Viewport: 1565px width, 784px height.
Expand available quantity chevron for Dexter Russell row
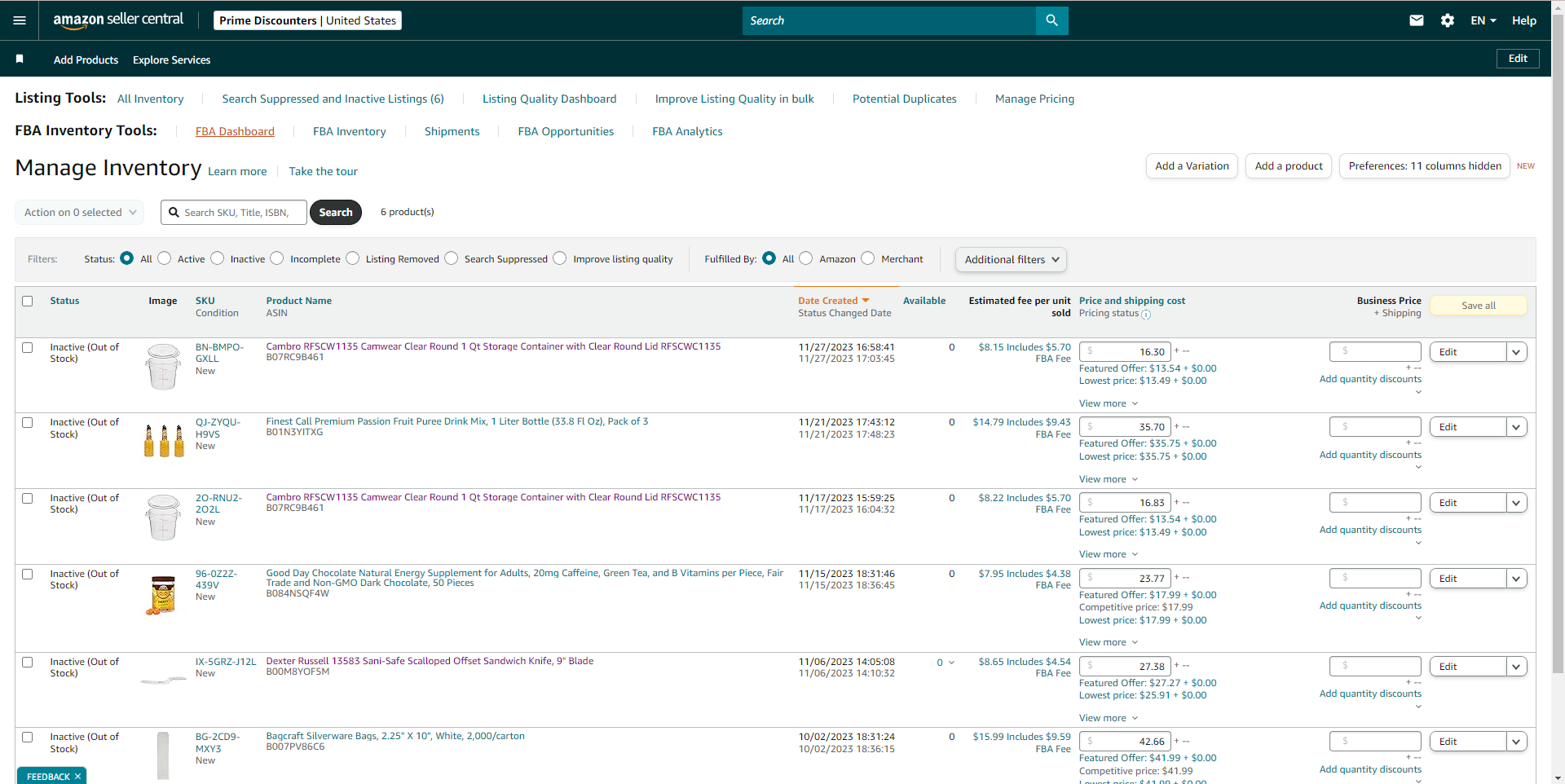coord(951,663)
